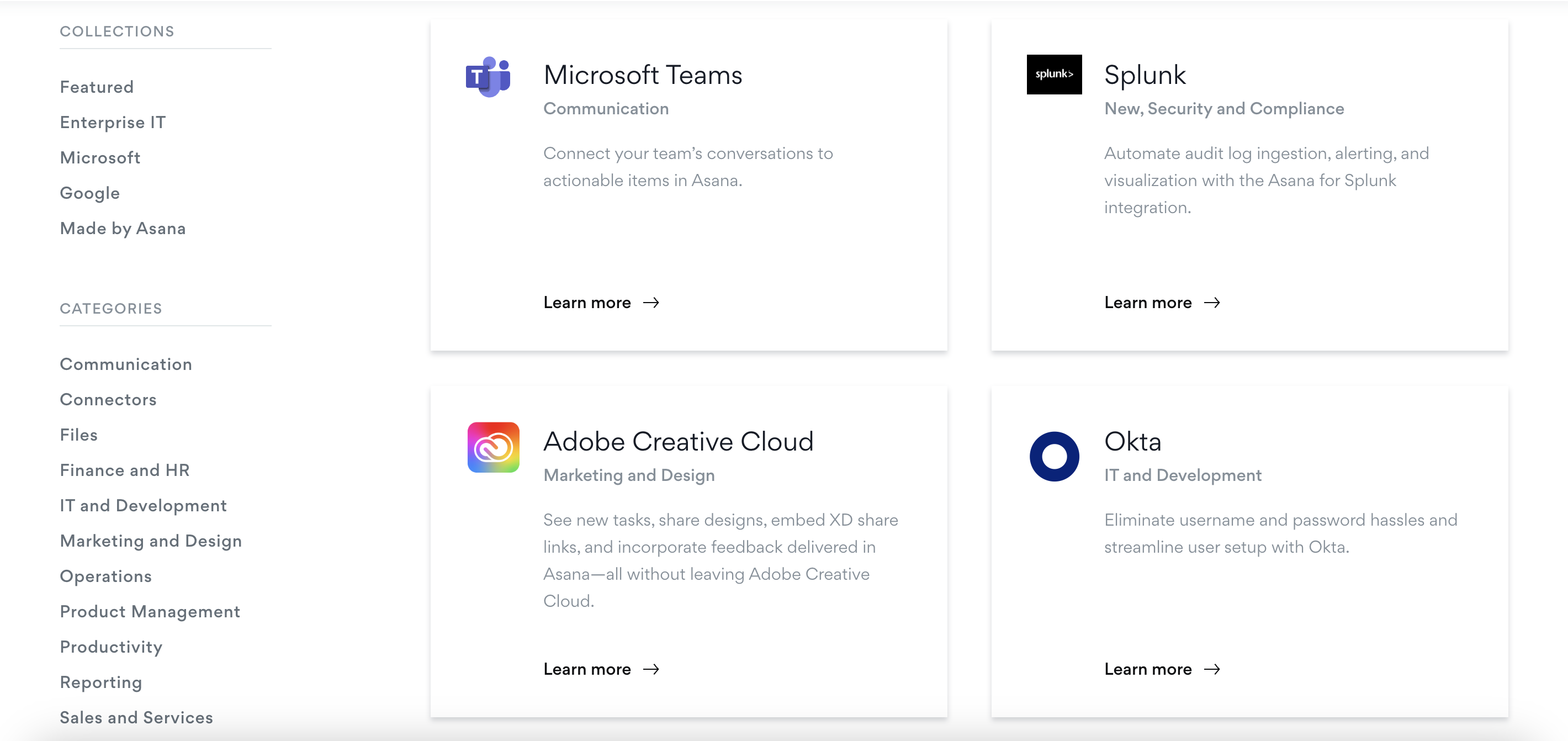Screen dimensions: 1568x741
Task: Select the Marketing and Design category
Action: point(151,540)
